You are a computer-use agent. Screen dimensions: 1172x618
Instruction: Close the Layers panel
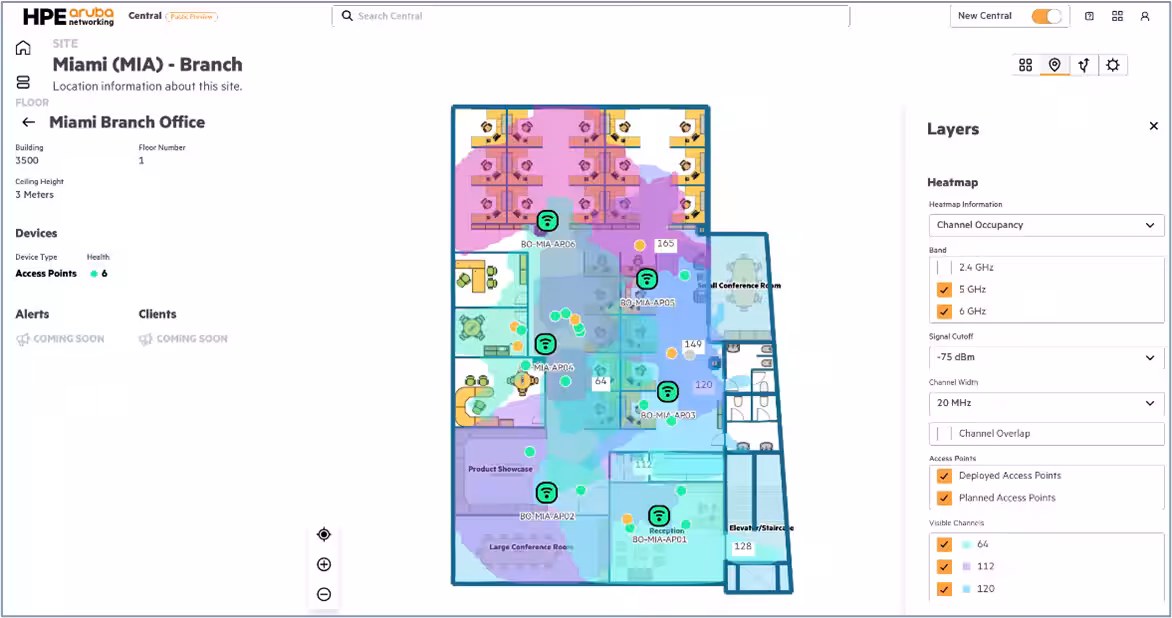pyautogui.click(x=1153, y=126)
